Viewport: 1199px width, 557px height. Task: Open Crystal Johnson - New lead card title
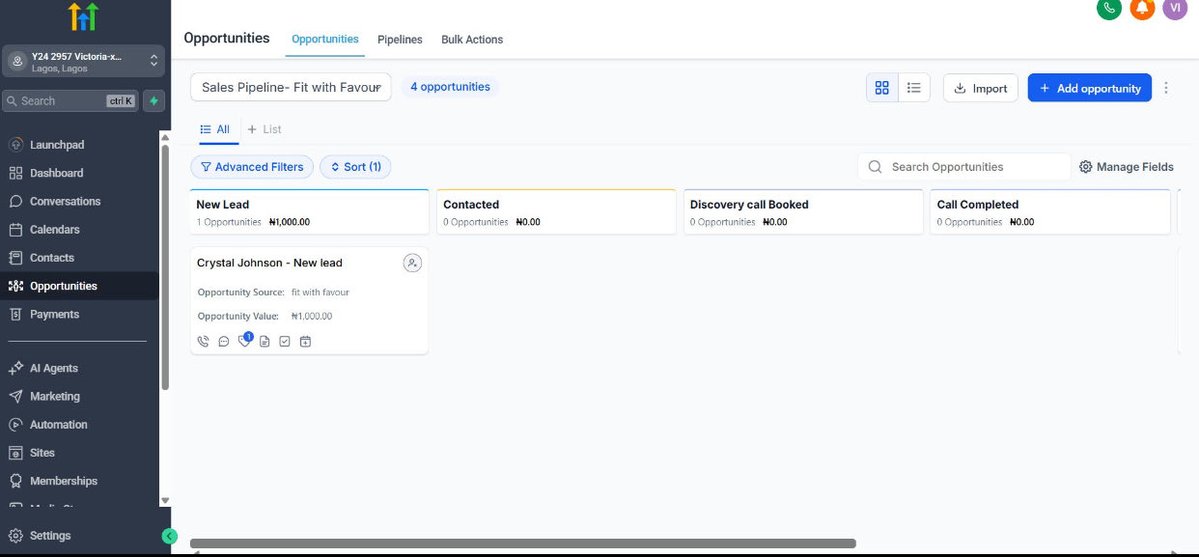click(269, 262)
